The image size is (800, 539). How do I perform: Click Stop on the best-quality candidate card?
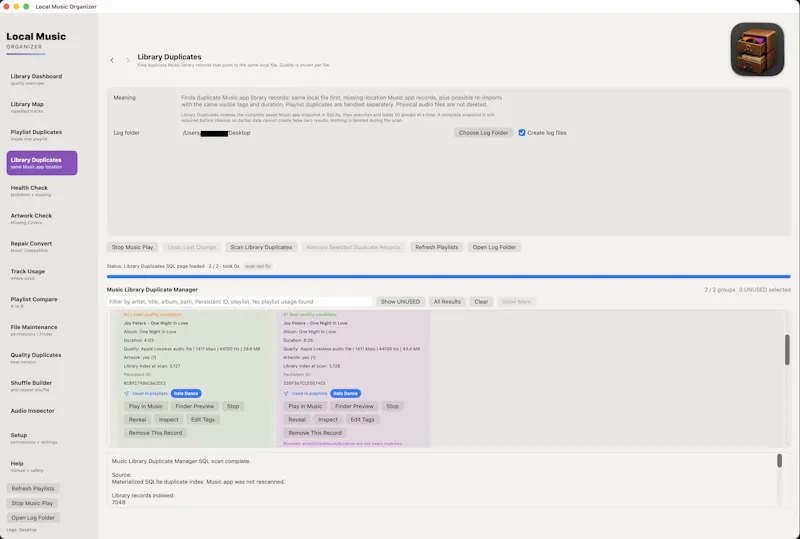point(392,406)
